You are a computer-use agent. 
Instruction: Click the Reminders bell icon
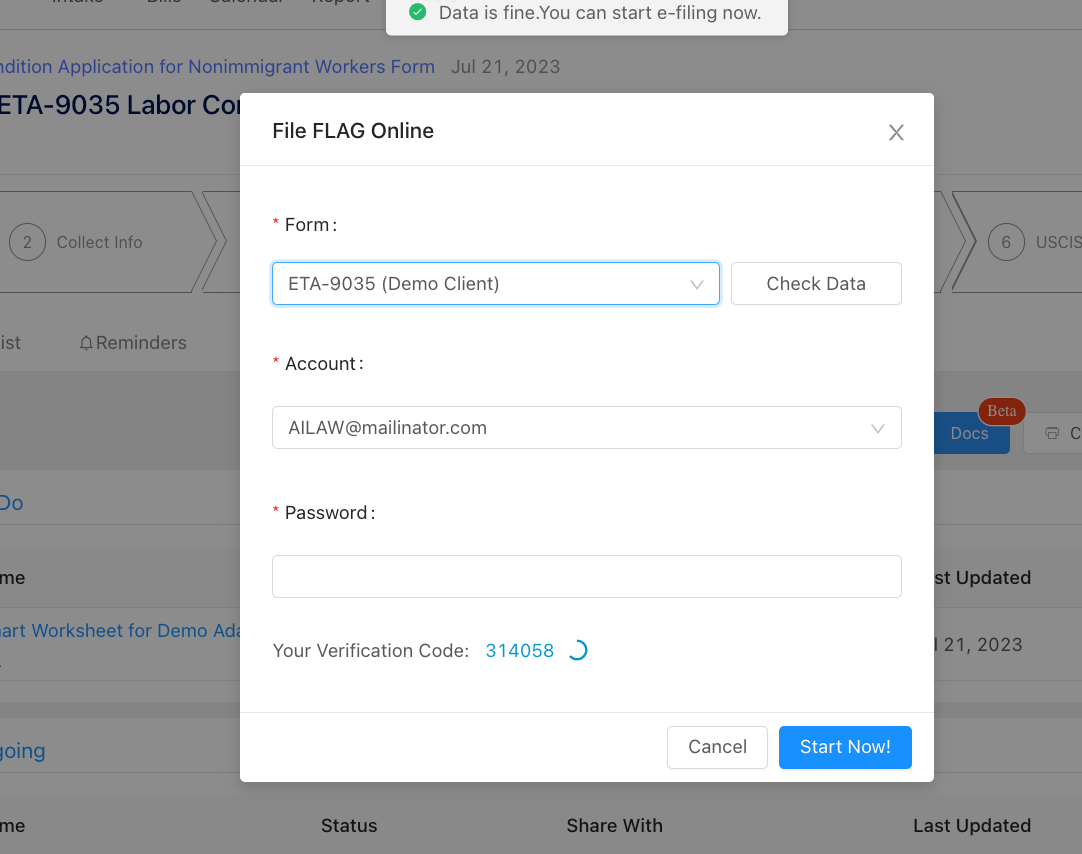pos(86,343)
